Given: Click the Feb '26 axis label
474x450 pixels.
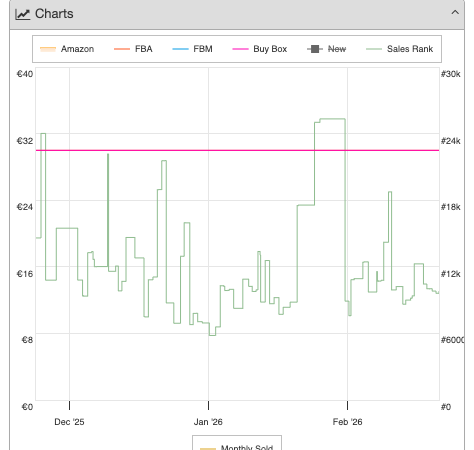Looking at the screenshot, I should [x=347, y=422].
